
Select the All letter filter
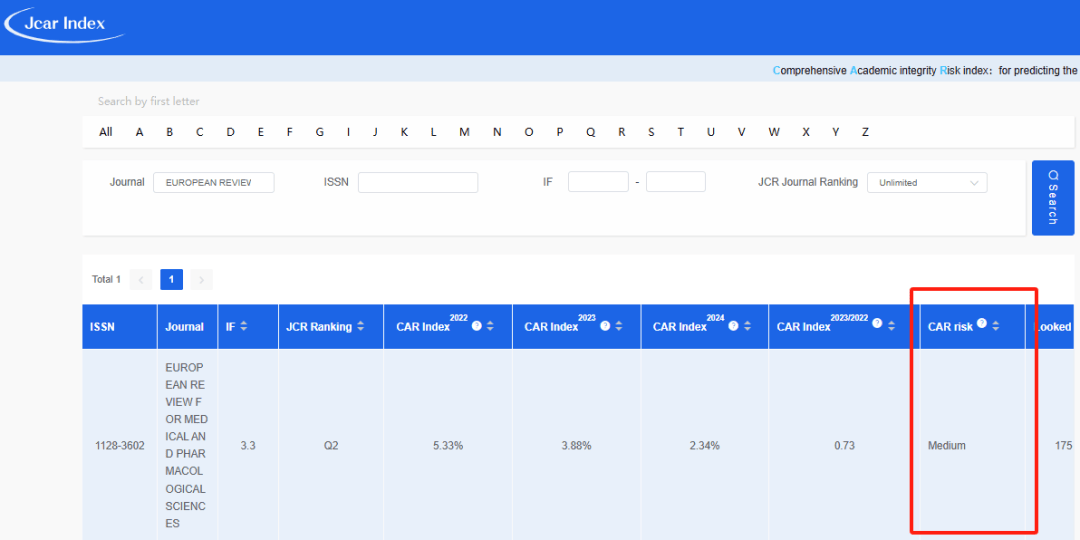pos(106,132)
